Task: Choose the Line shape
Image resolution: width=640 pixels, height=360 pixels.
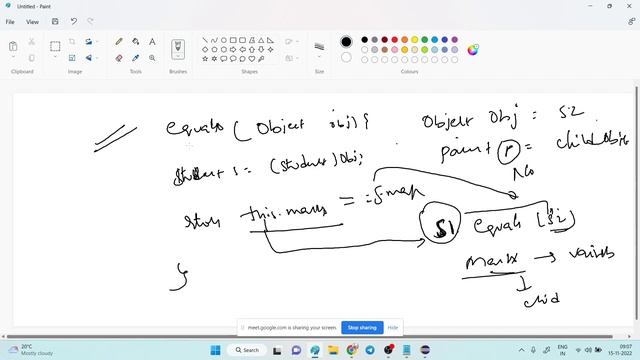Action: point(205,40)
